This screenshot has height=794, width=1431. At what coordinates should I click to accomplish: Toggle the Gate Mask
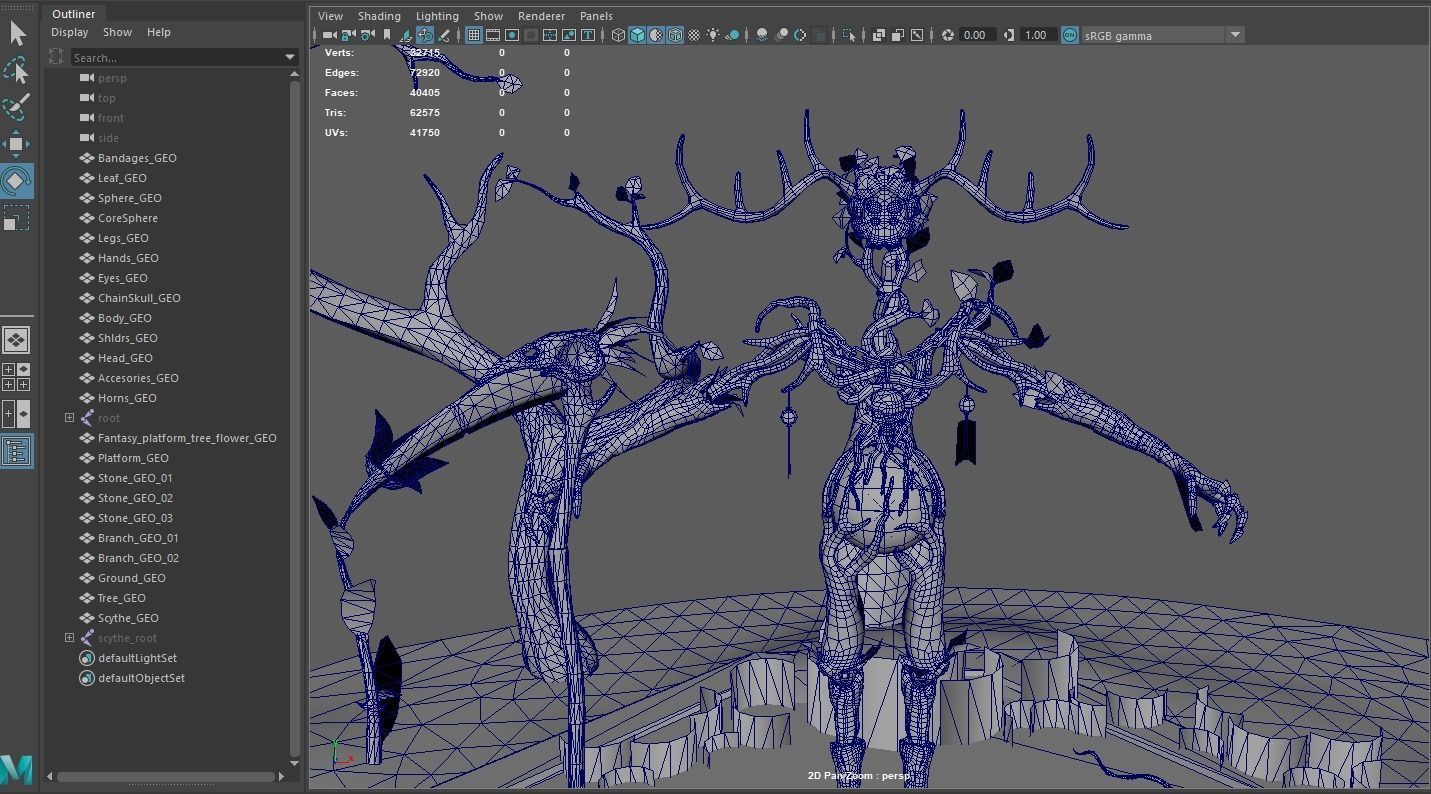coord(531,35)
